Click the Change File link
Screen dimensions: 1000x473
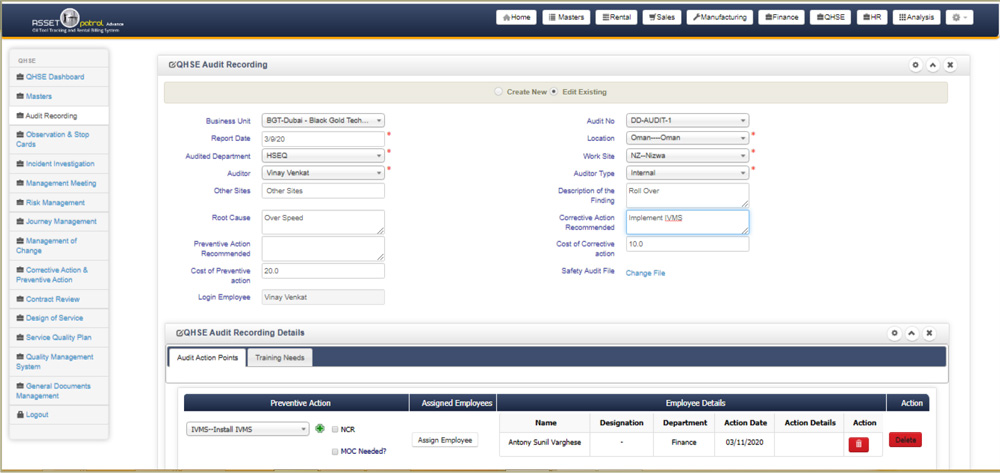[x=645, y=273]
